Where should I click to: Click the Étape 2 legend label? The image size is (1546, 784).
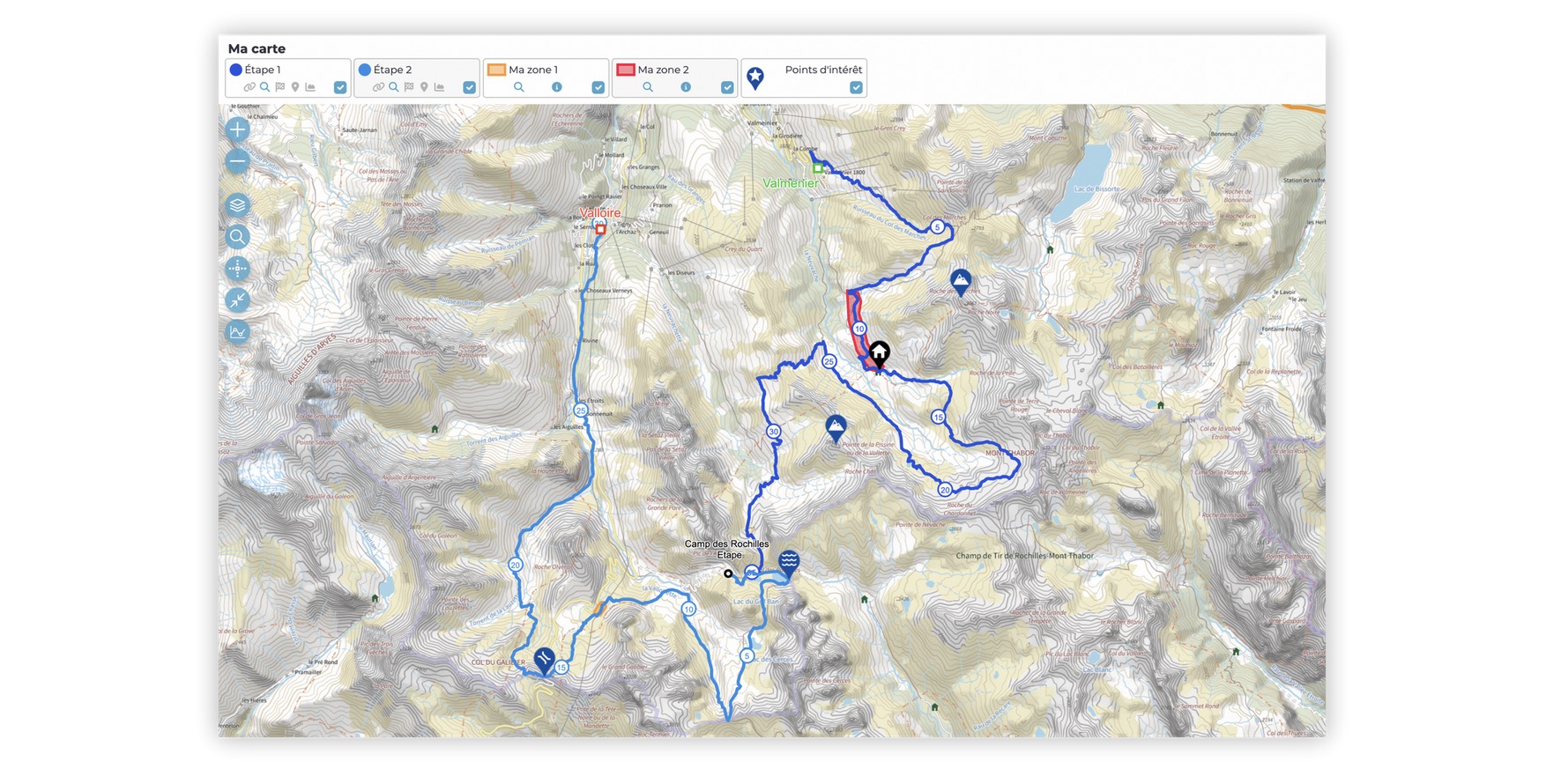pyautogui.click(x=392, y=70)
